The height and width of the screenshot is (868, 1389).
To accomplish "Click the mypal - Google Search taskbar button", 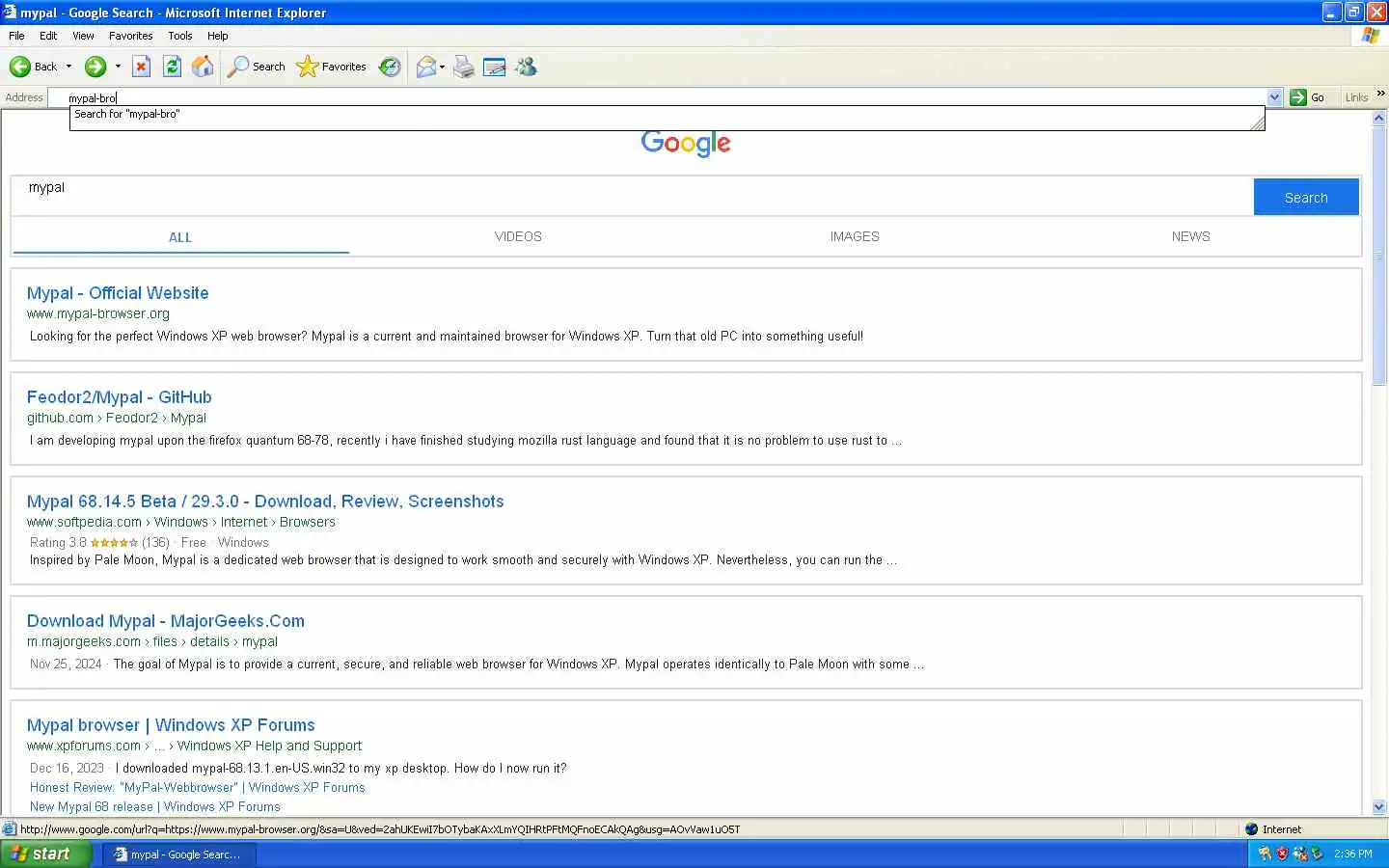I will coord(179,854).
